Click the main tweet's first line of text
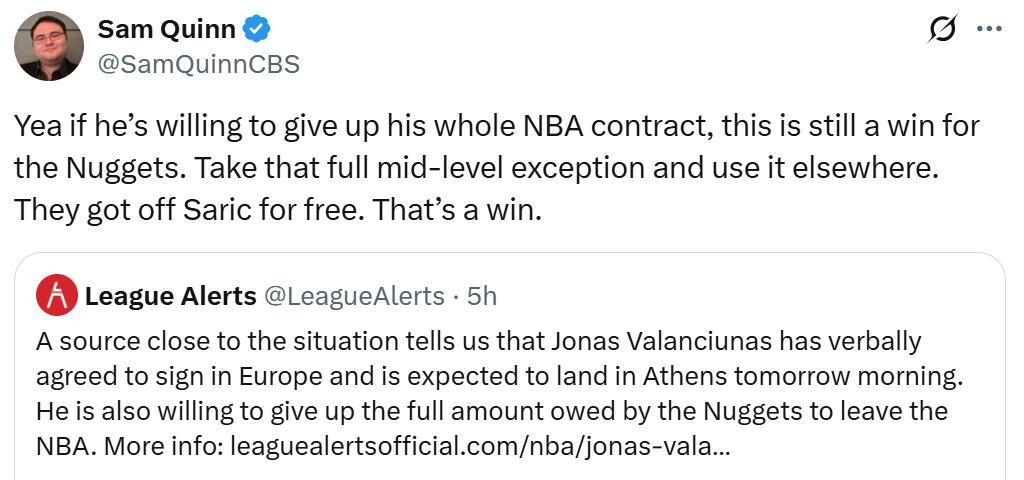The image size is (1024, 480). (496, 127)
